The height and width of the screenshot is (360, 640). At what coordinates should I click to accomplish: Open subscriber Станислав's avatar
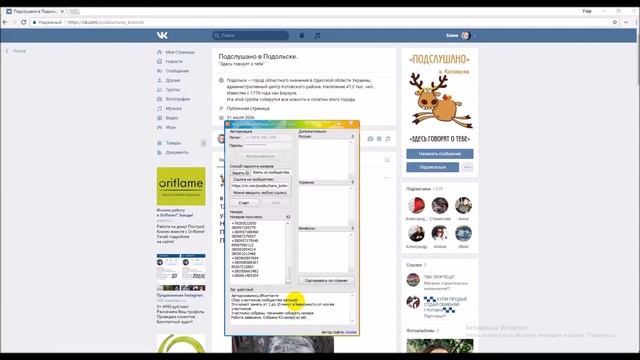coord(440,205)
